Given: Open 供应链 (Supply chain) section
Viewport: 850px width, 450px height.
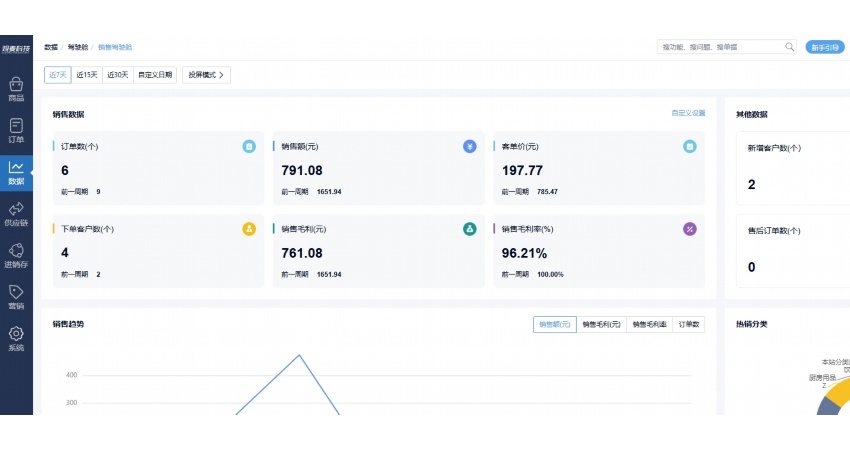Looking at the screenshot, I should tap(16, 214).
